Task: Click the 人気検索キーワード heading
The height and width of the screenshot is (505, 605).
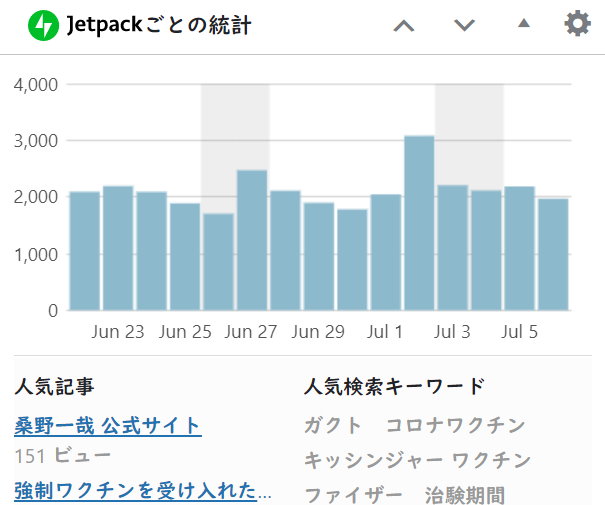Action: click(394, 386)
